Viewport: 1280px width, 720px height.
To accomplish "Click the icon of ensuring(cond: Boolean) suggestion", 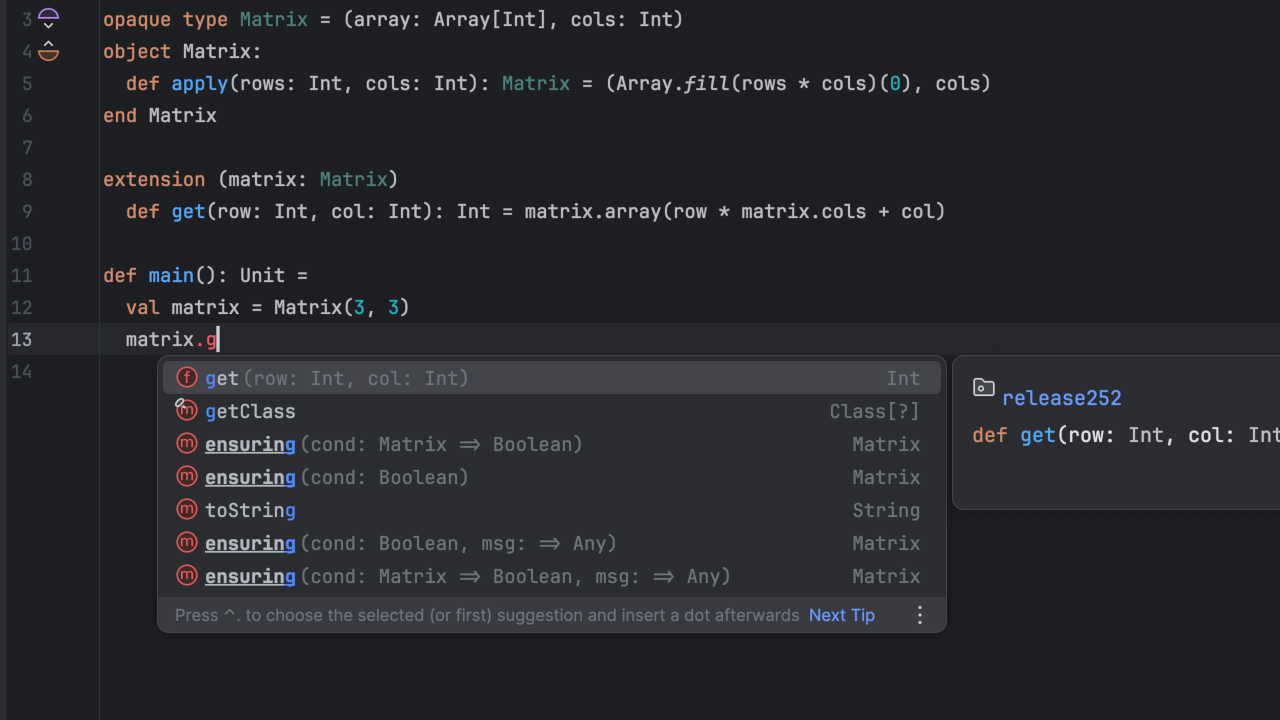I will pos(187,477).
